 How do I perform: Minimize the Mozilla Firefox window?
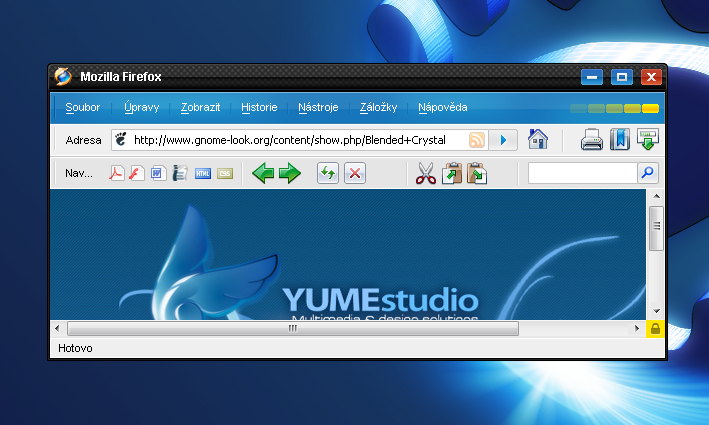(x=592, y=77)
